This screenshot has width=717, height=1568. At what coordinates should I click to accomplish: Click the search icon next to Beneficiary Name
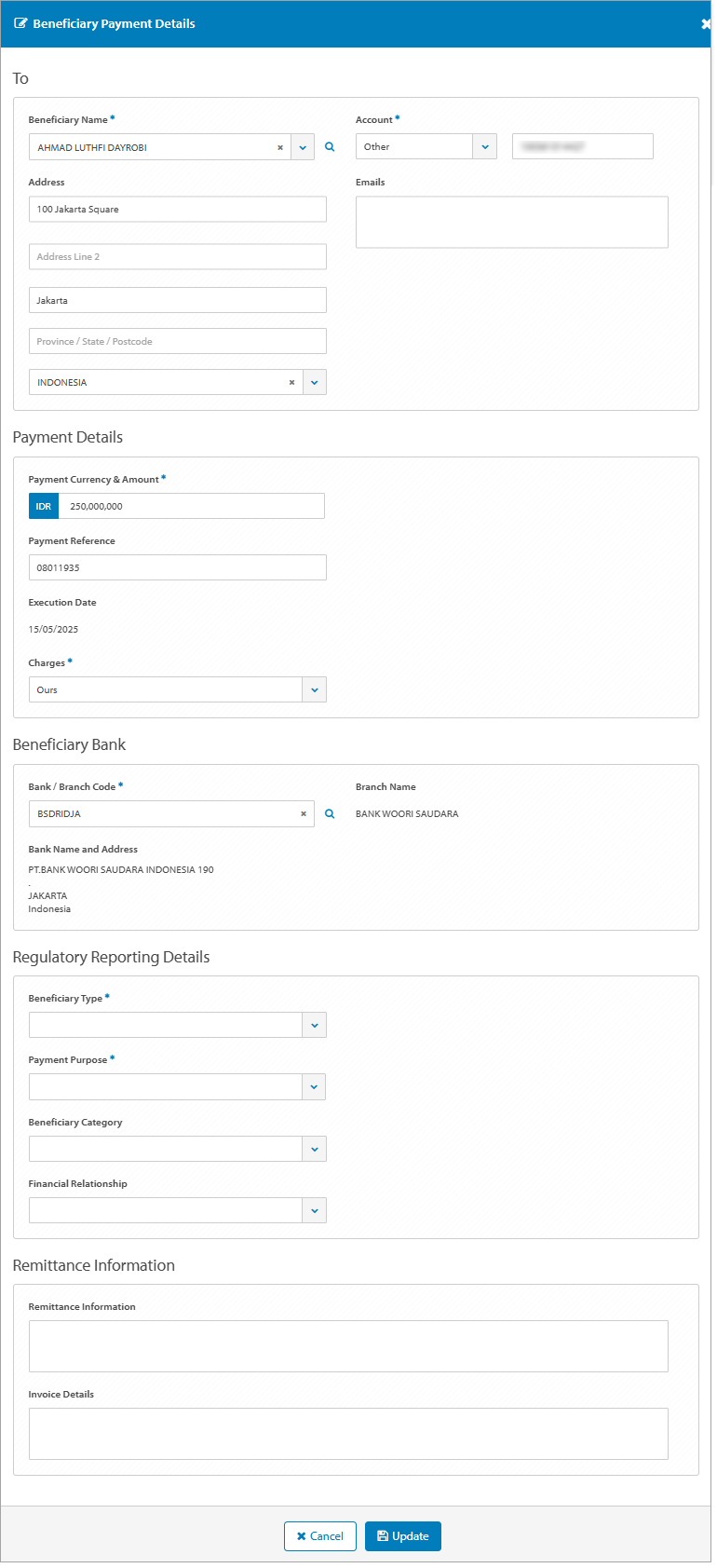pos(330,146)
